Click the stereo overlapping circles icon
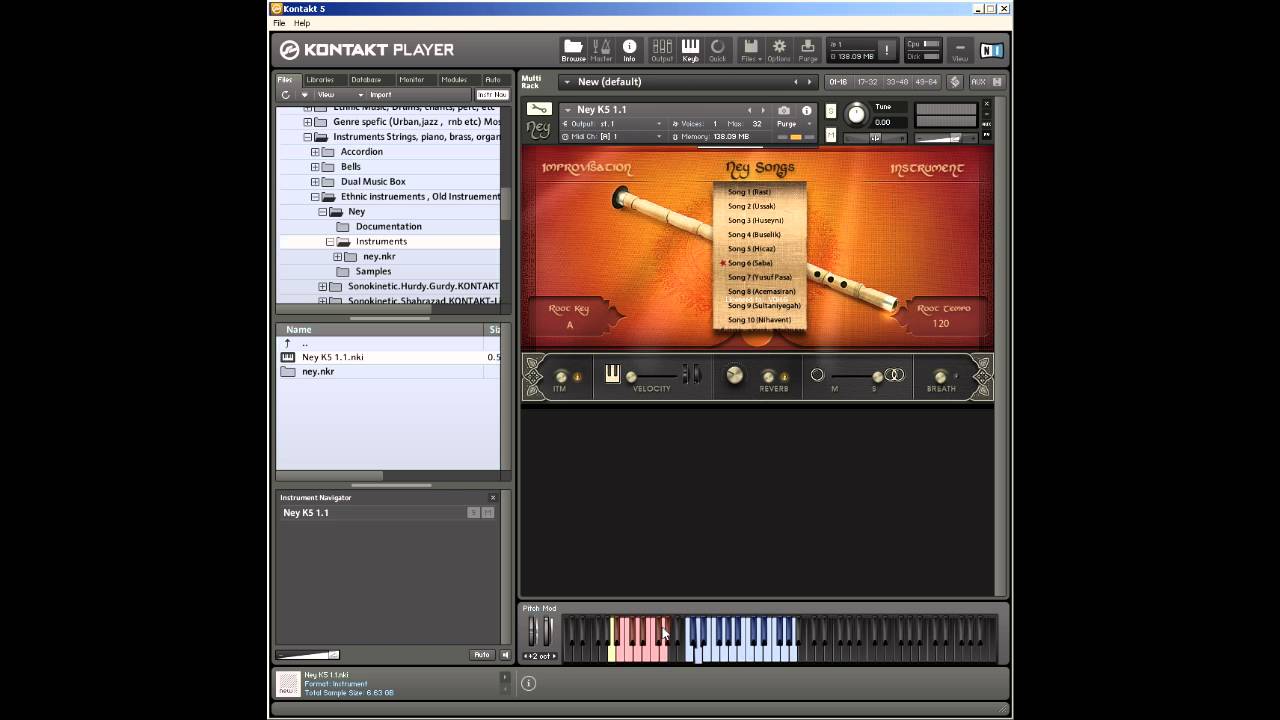1280x720 pixels. coord(894,375)
